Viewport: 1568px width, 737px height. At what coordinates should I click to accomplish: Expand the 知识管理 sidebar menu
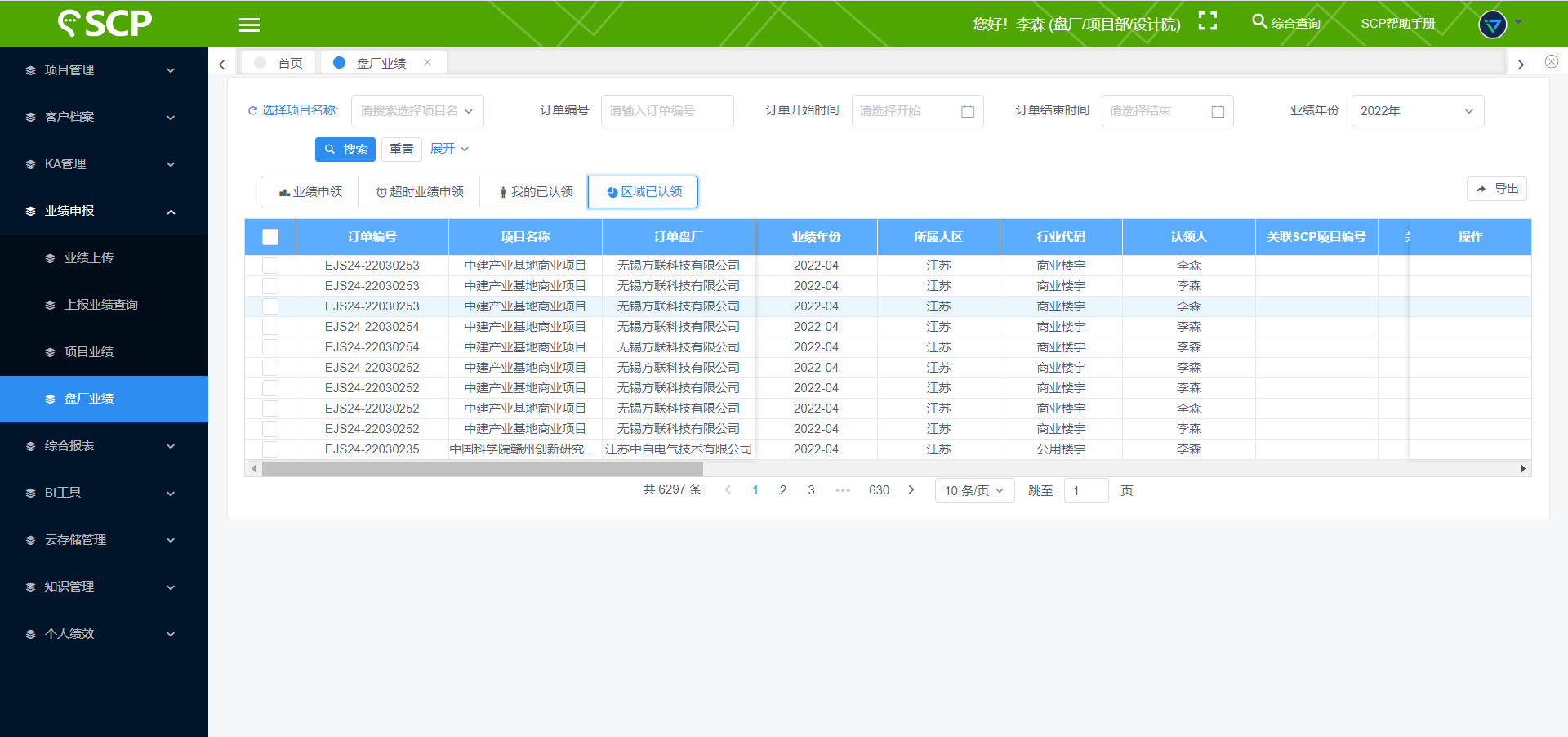click(x=104, y=587)
